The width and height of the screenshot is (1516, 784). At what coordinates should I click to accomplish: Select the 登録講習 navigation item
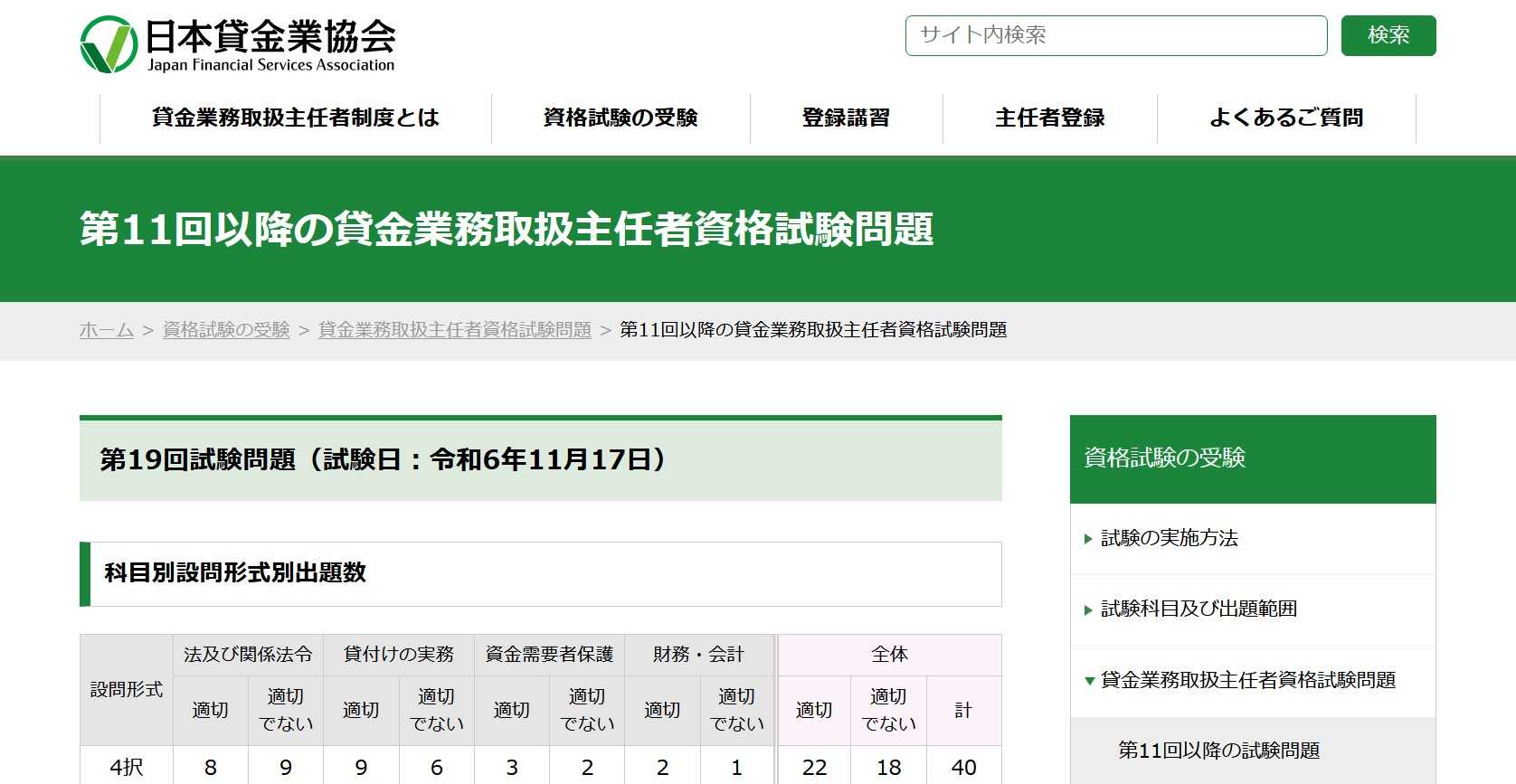[846, 118]
